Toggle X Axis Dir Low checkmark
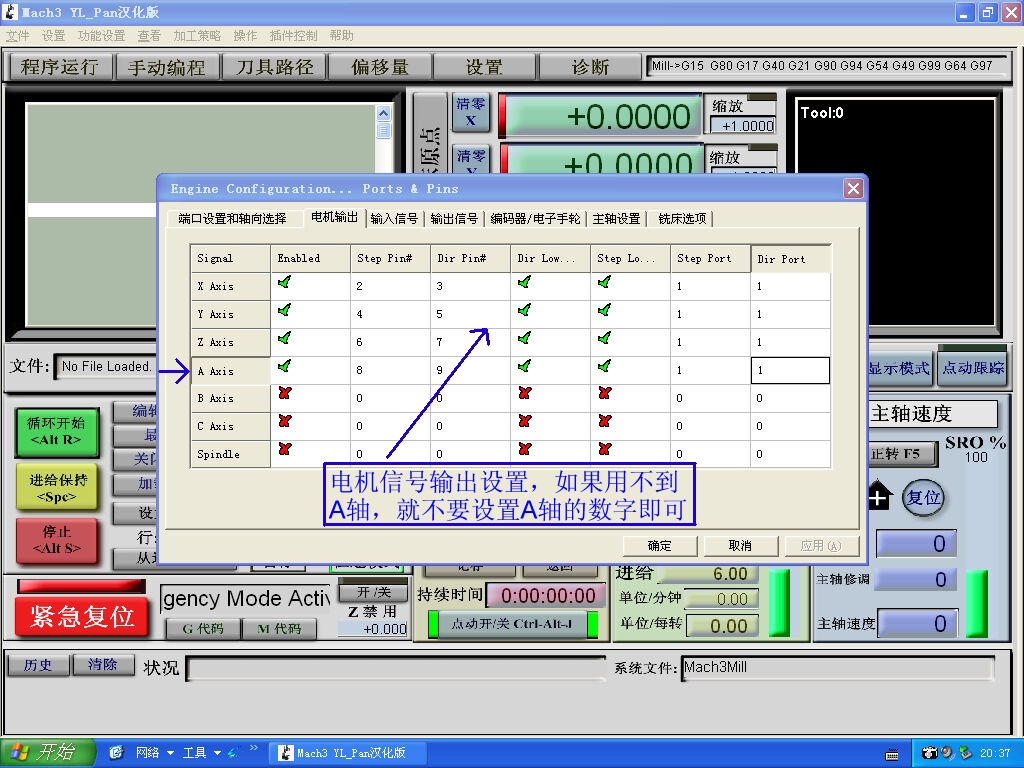The width and height of the screenshot is (1024, 768). pyautogui.click(x=524, y=282)
